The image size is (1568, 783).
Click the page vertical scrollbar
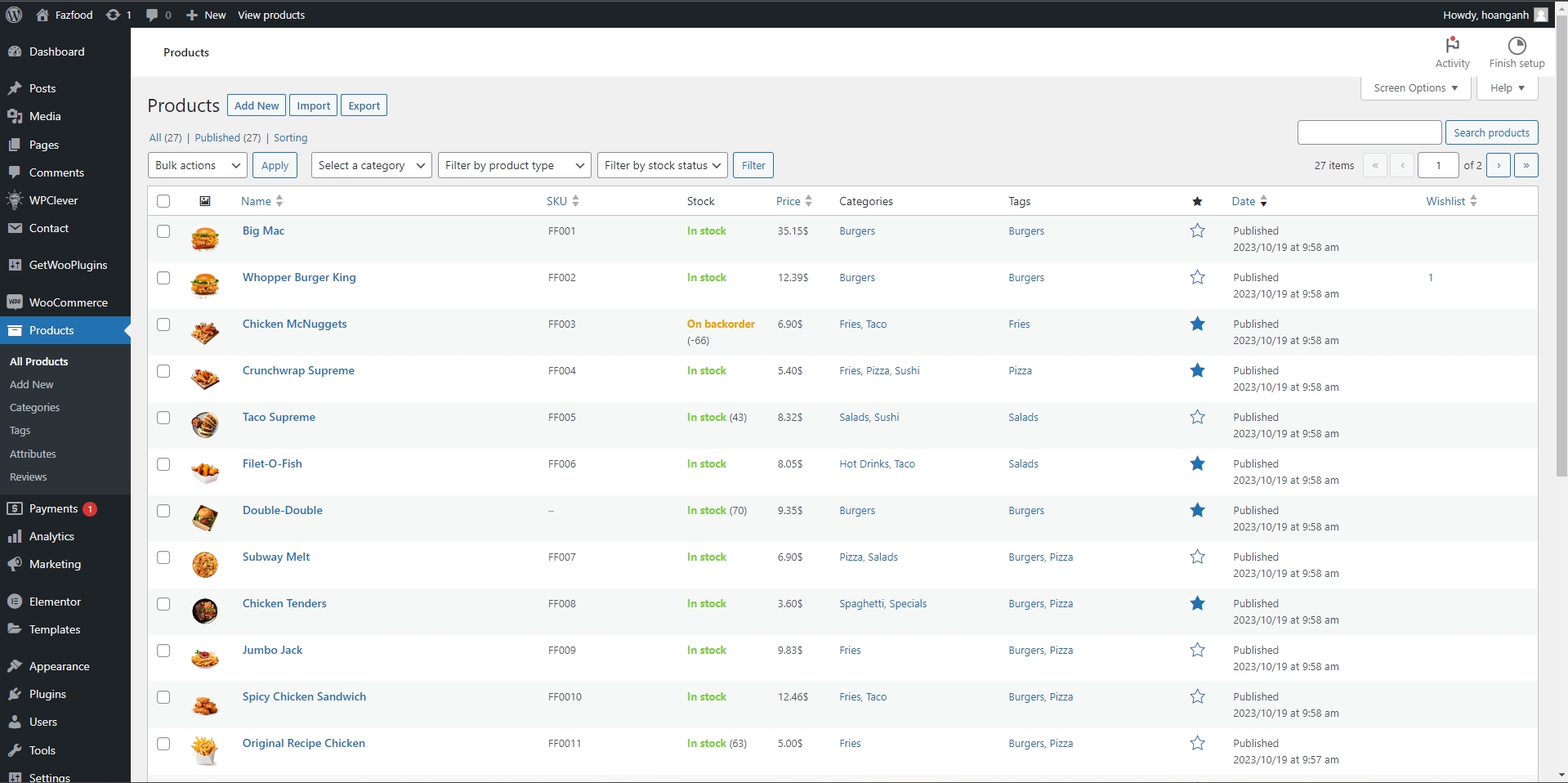click(1561, 245)
